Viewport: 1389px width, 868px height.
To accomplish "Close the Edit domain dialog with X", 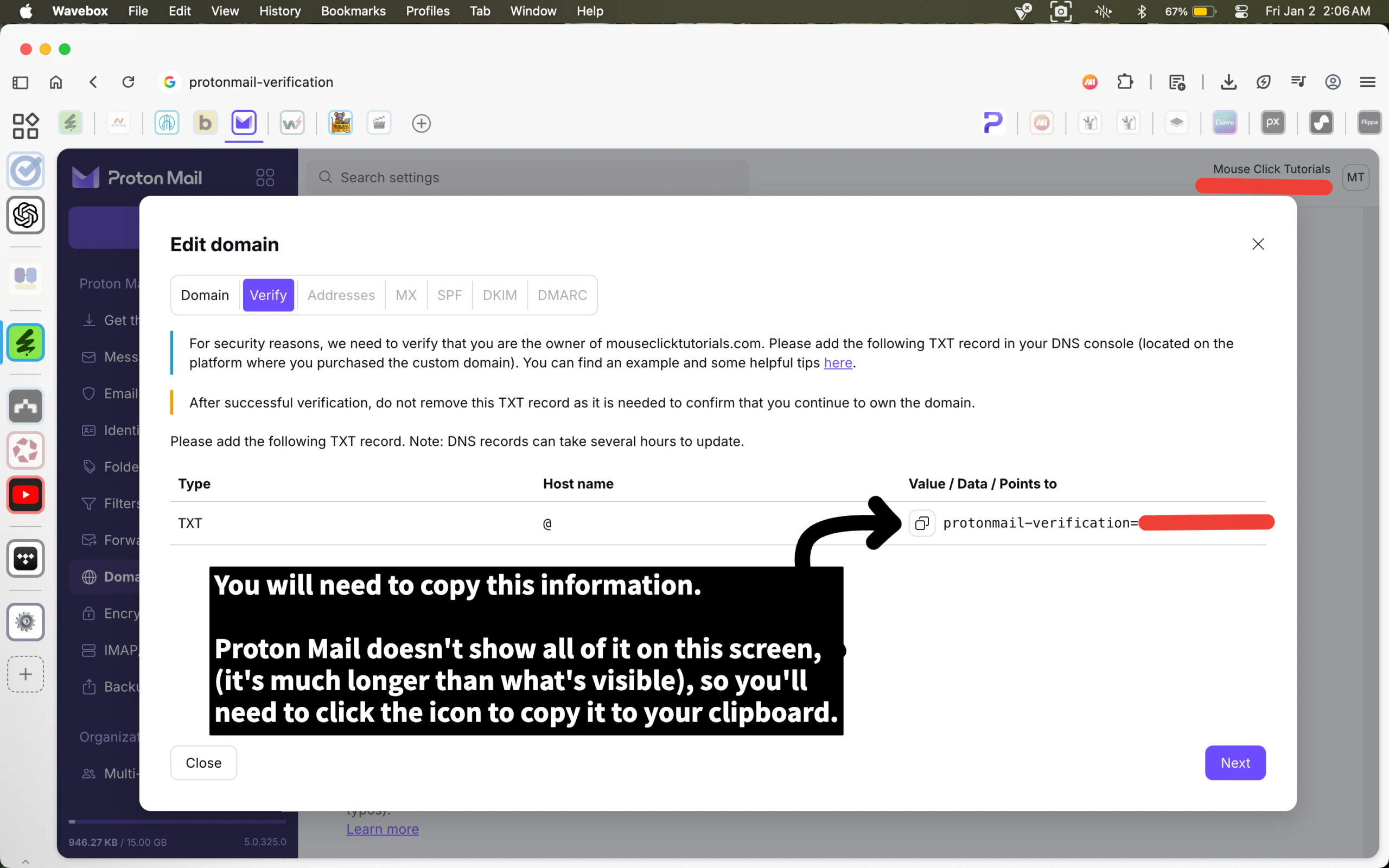I will pyautogui.click(x=1258, y=244).
